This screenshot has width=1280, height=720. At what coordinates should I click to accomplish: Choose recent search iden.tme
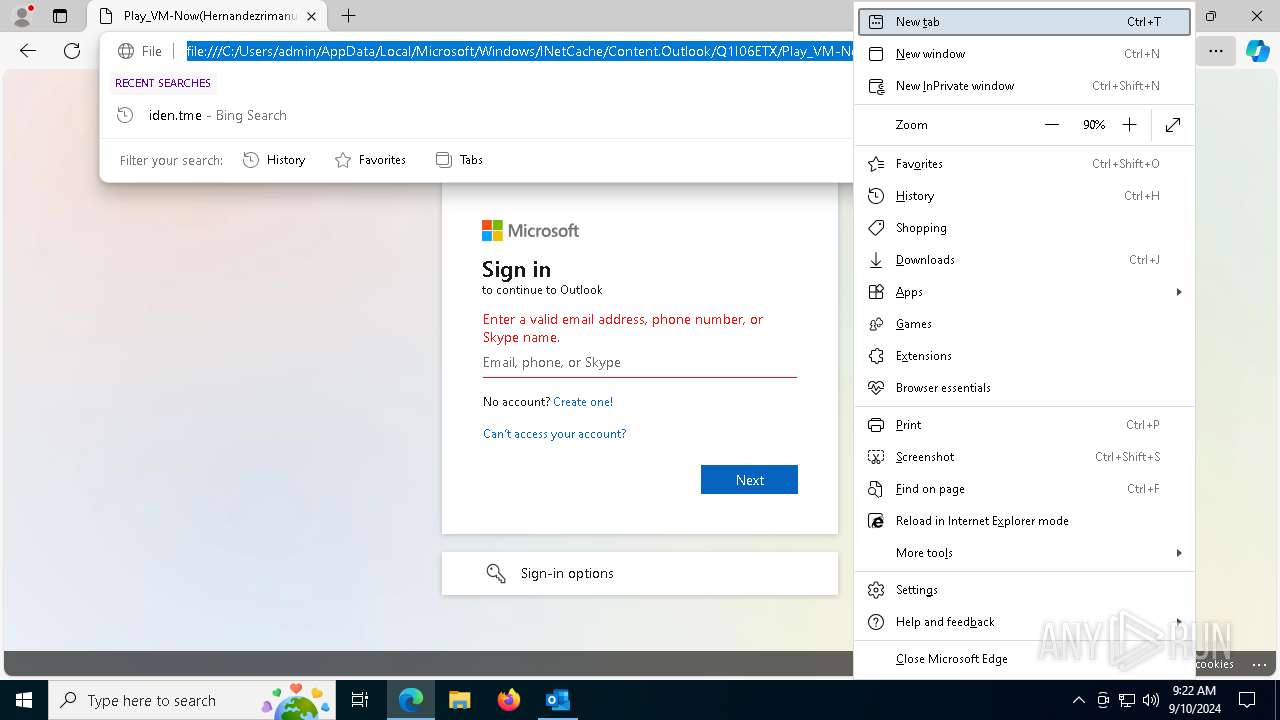[x=477, y=115]
